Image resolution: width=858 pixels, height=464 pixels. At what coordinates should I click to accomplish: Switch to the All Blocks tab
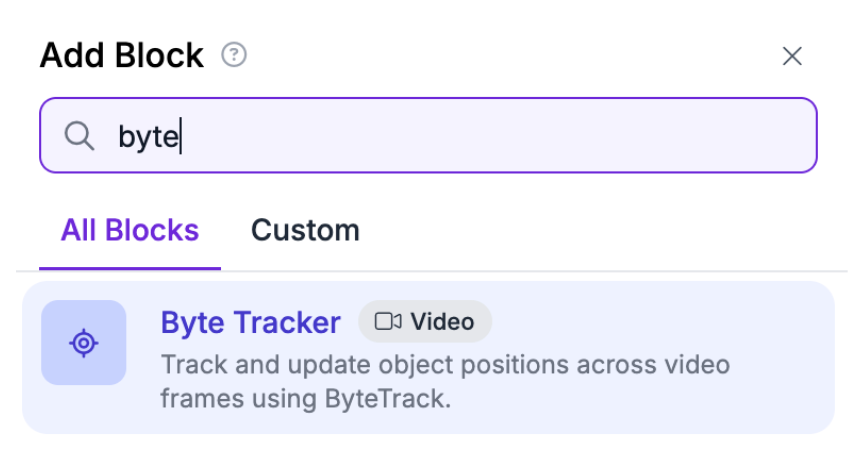pyautogui.click(x=130, y=231)
